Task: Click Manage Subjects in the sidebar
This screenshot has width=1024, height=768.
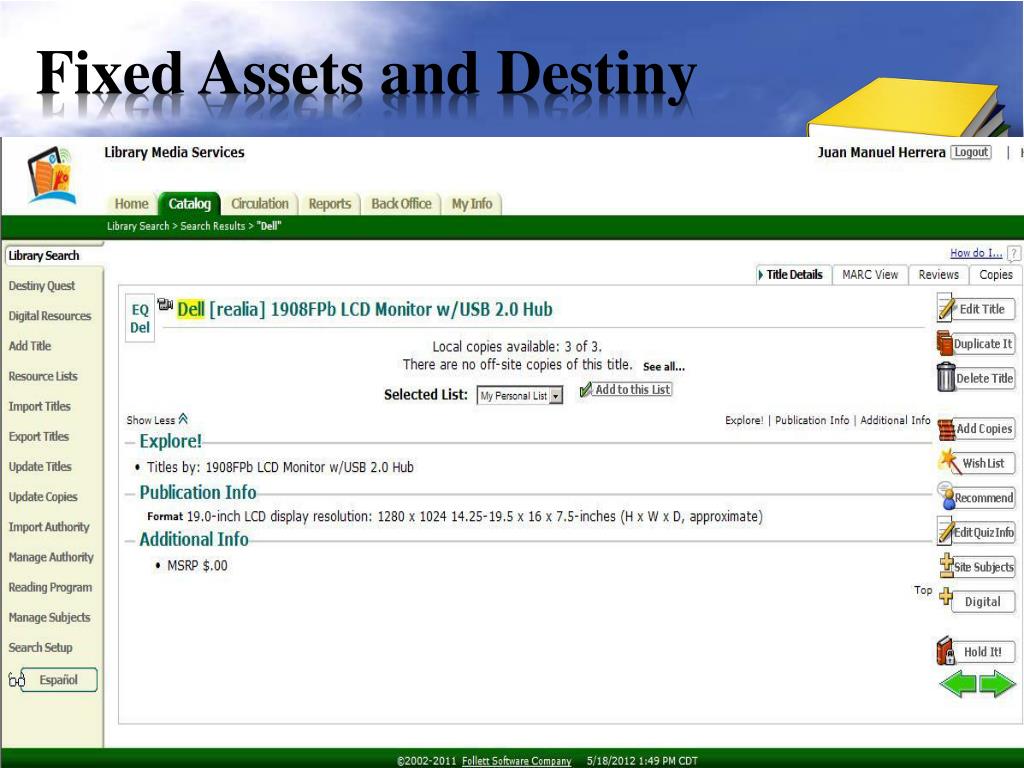Action: click(49, 617)
